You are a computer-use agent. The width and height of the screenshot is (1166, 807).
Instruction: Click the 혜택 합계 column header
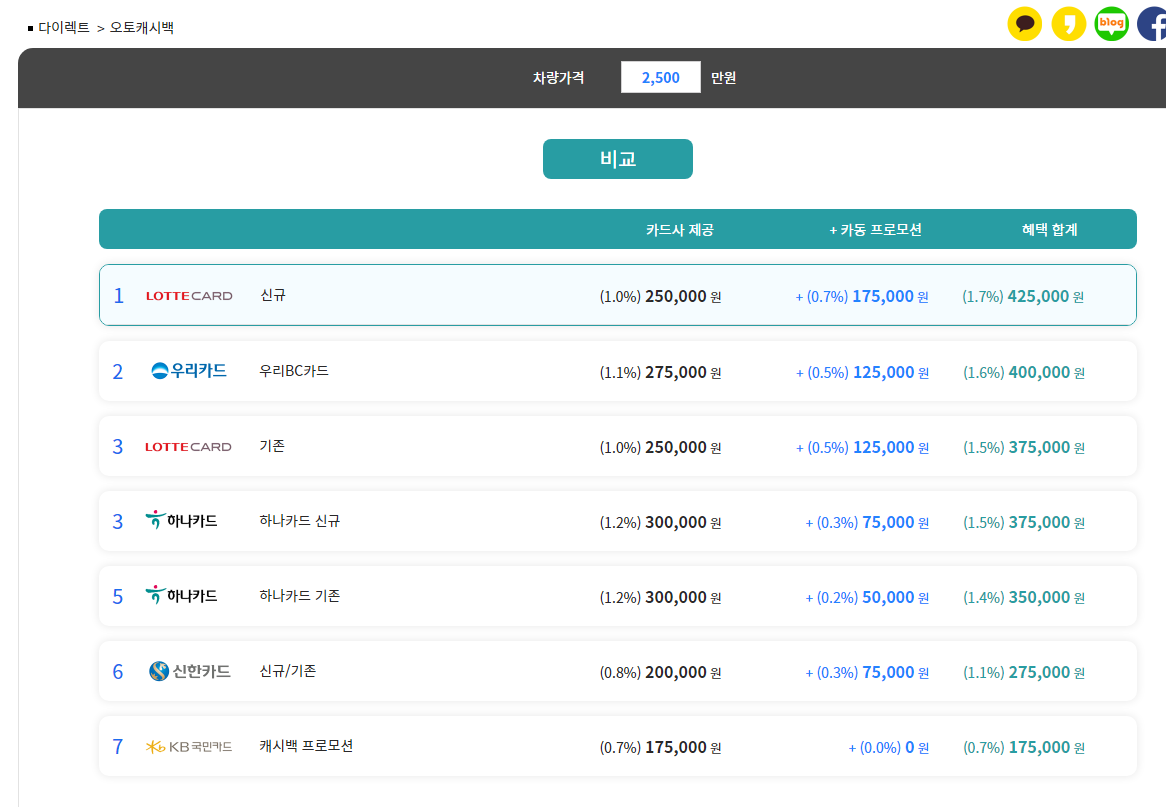[x=1049, y=230]
